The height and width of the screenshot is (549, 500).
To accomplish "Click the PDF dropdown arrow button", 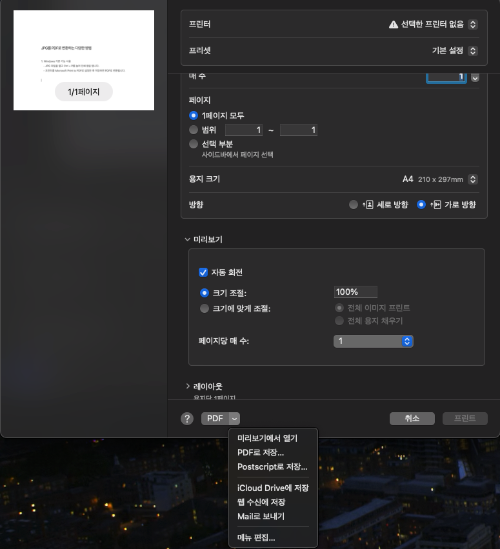I will pos(234,418).
